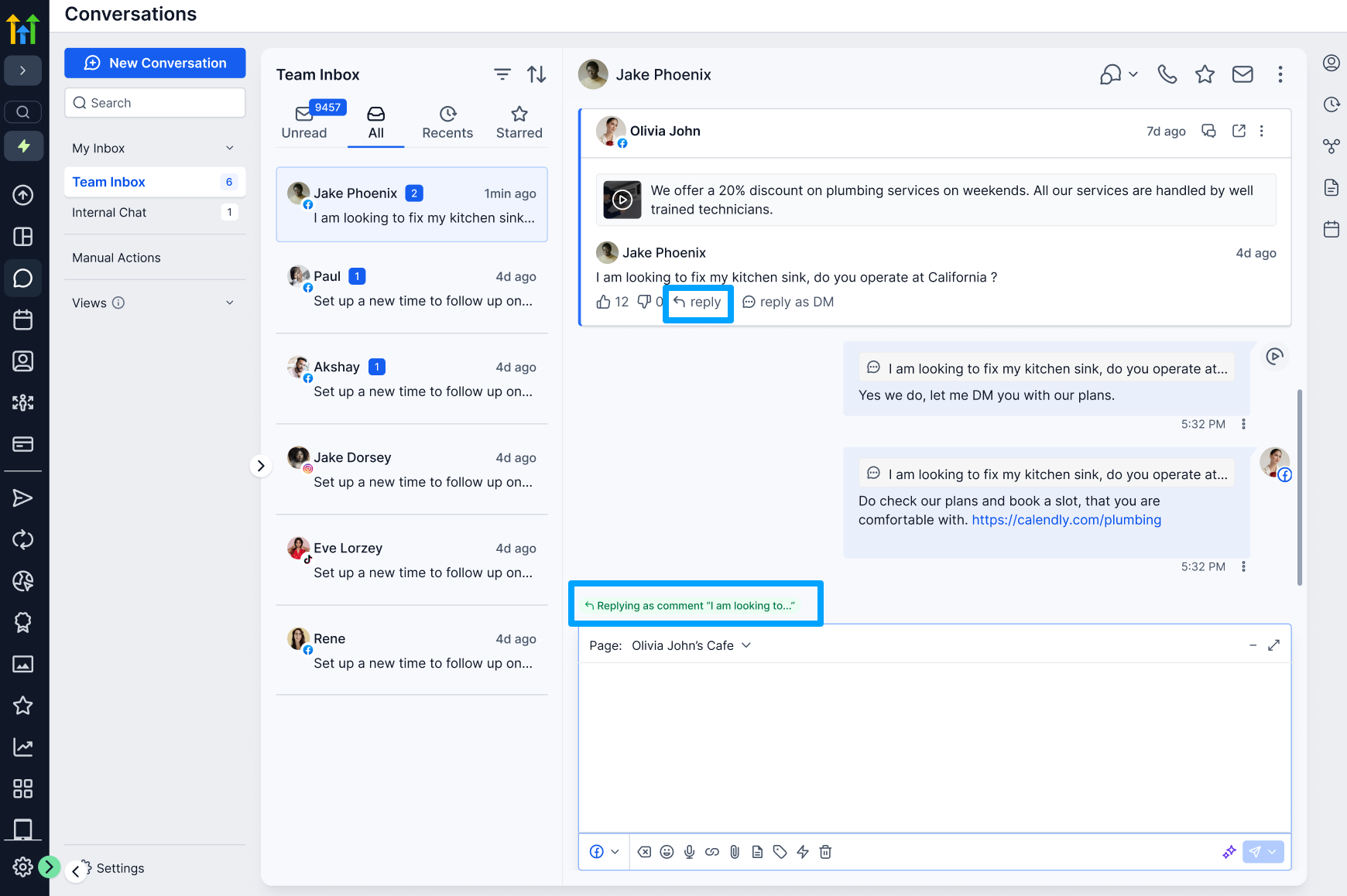Click the trash icon in composer toolbar

coord(825,852)
